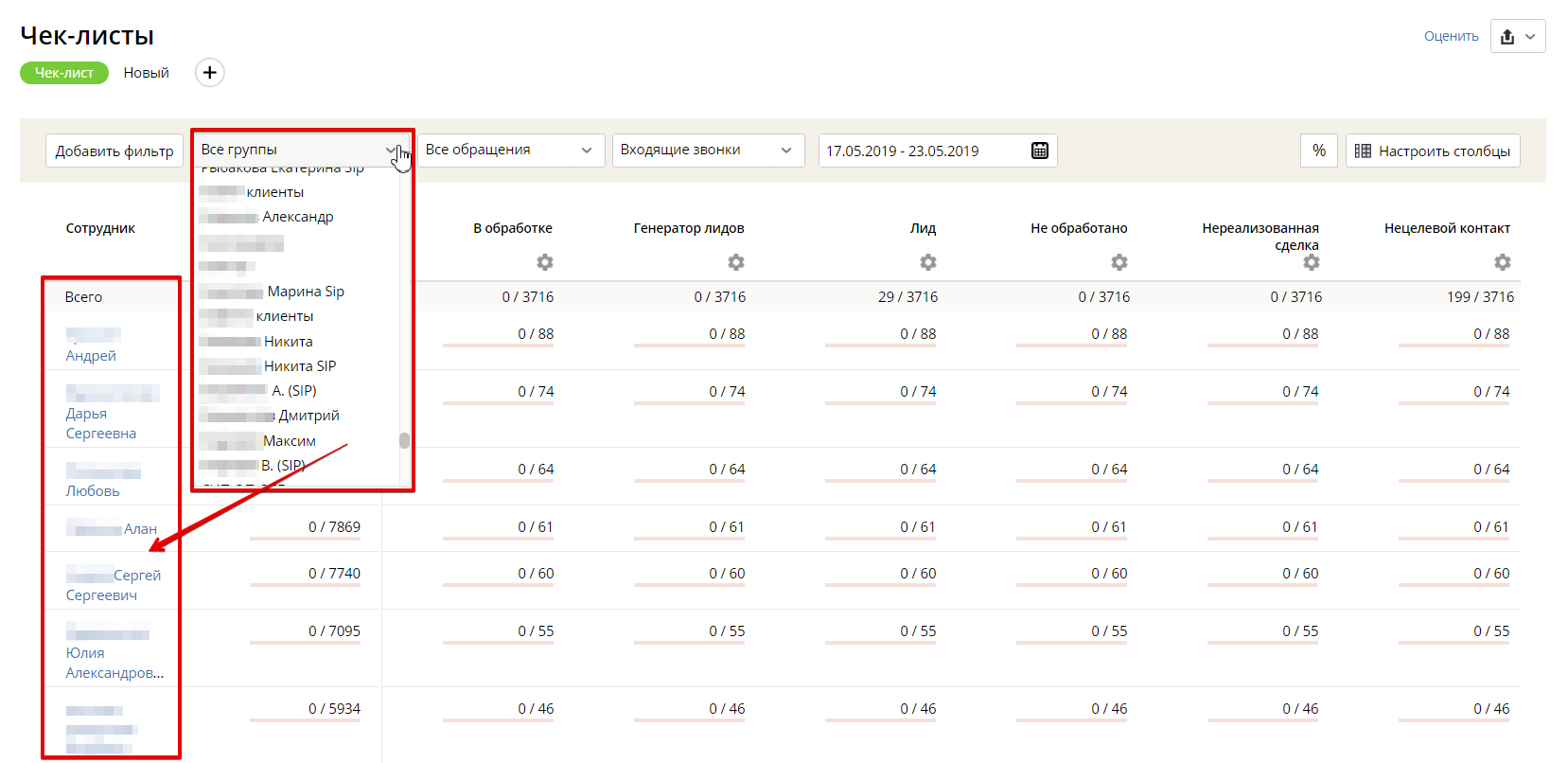
Task: Click gear under Нереализованная сделка column
Action: pyautogui.click(x=1311, y=262)
